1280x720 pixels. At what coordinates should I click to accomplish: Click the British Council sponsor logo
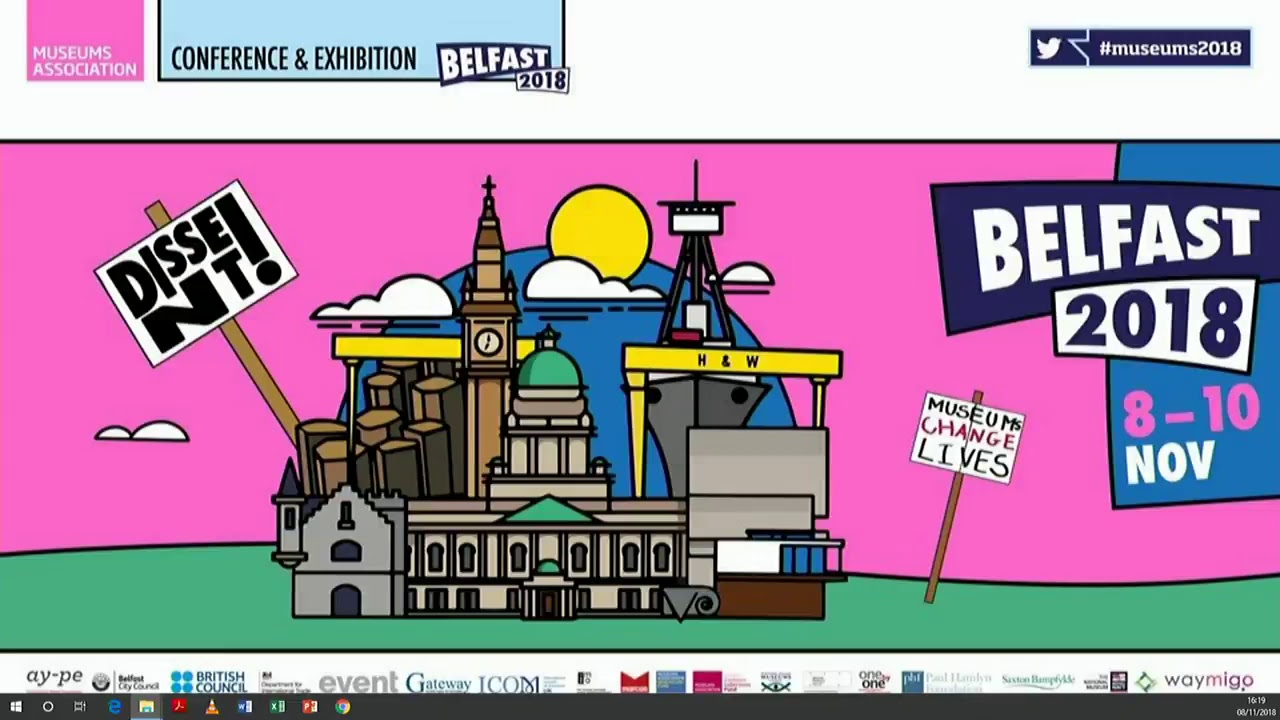(208, 682)
